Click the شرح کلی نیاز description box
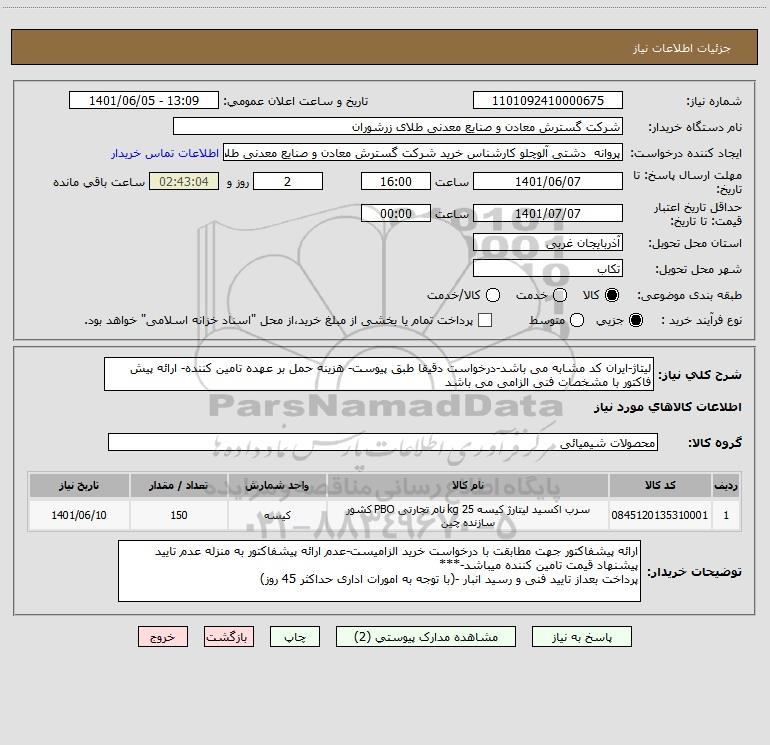Viewport: 770px width, 745px height. click(379, 375)
